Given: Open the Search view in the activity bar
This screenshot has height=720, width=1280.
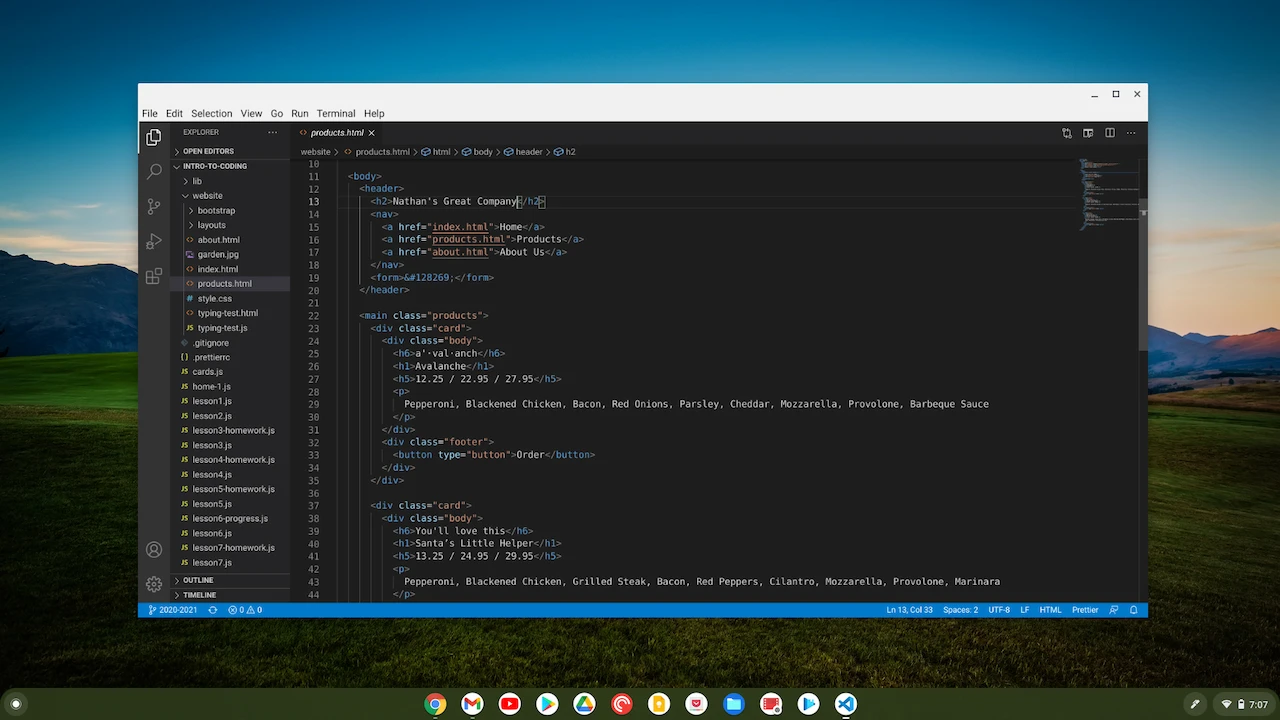Looking at the screenshot, I should [x=154, y=172].
